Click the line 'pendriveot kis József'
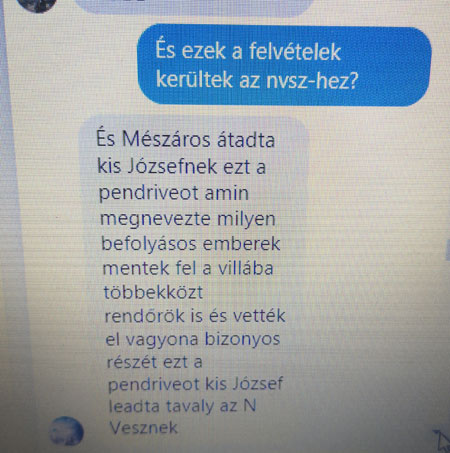Image resolution: width=450 pixels, height=453 pixels. point(195,384)
